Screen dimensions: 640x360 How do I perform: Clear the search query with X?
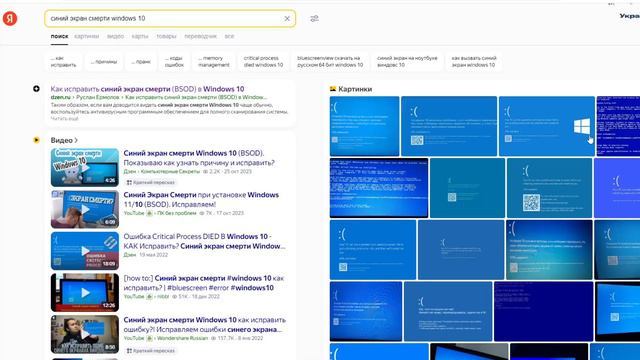tap(287, 18)
